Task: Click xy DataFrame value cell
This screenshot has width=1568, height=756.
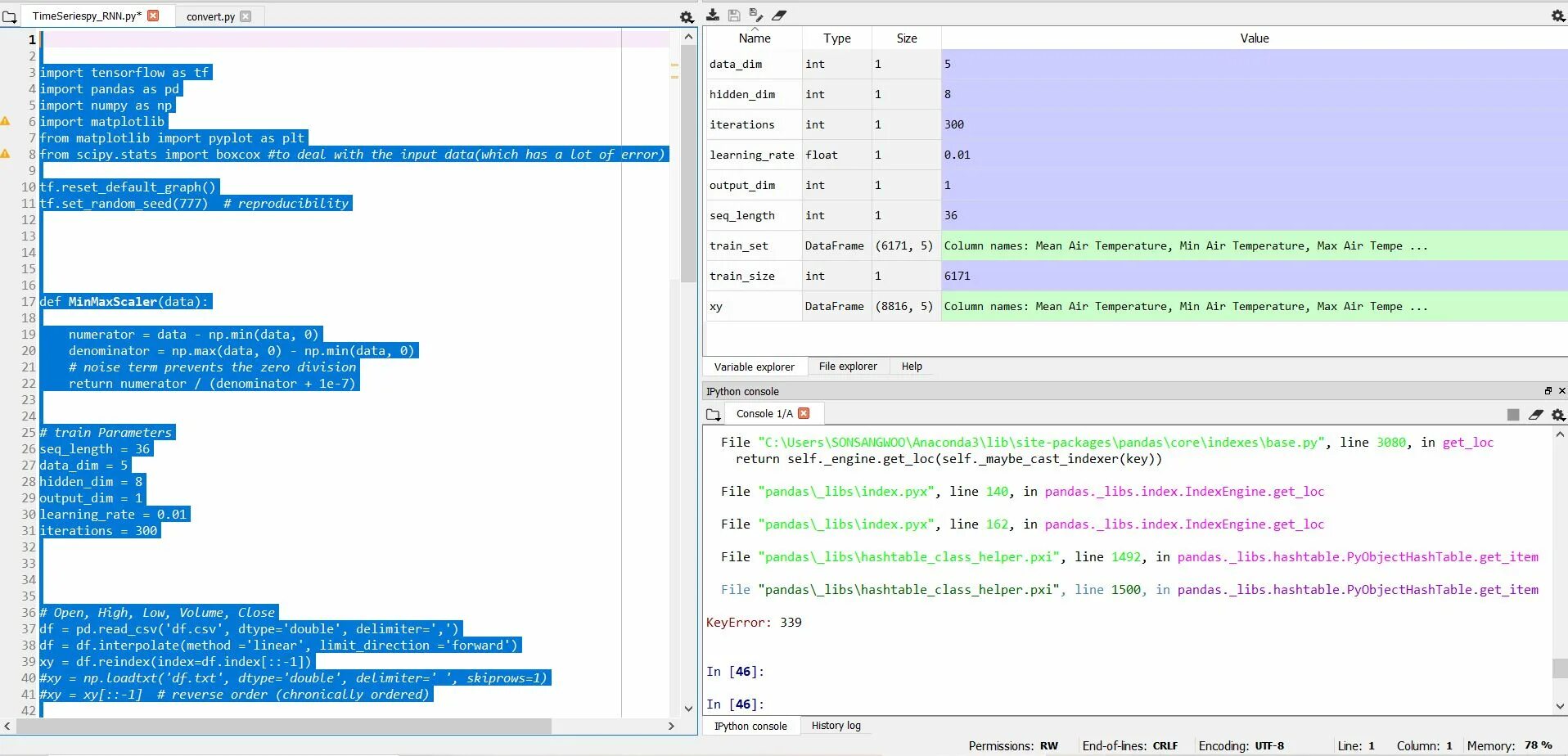Action: [x=1255, y=306]
